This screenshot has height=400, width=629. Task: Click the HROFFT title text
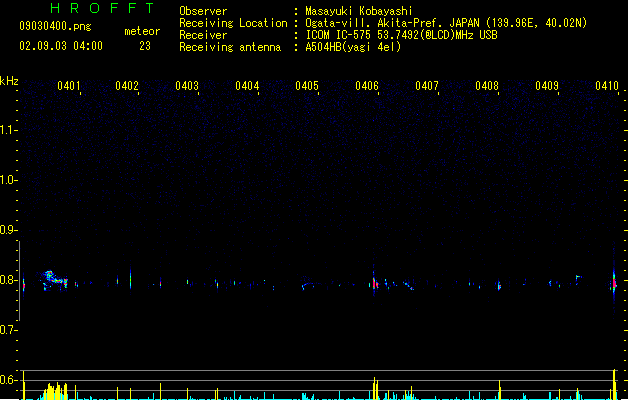coord(103,8)
